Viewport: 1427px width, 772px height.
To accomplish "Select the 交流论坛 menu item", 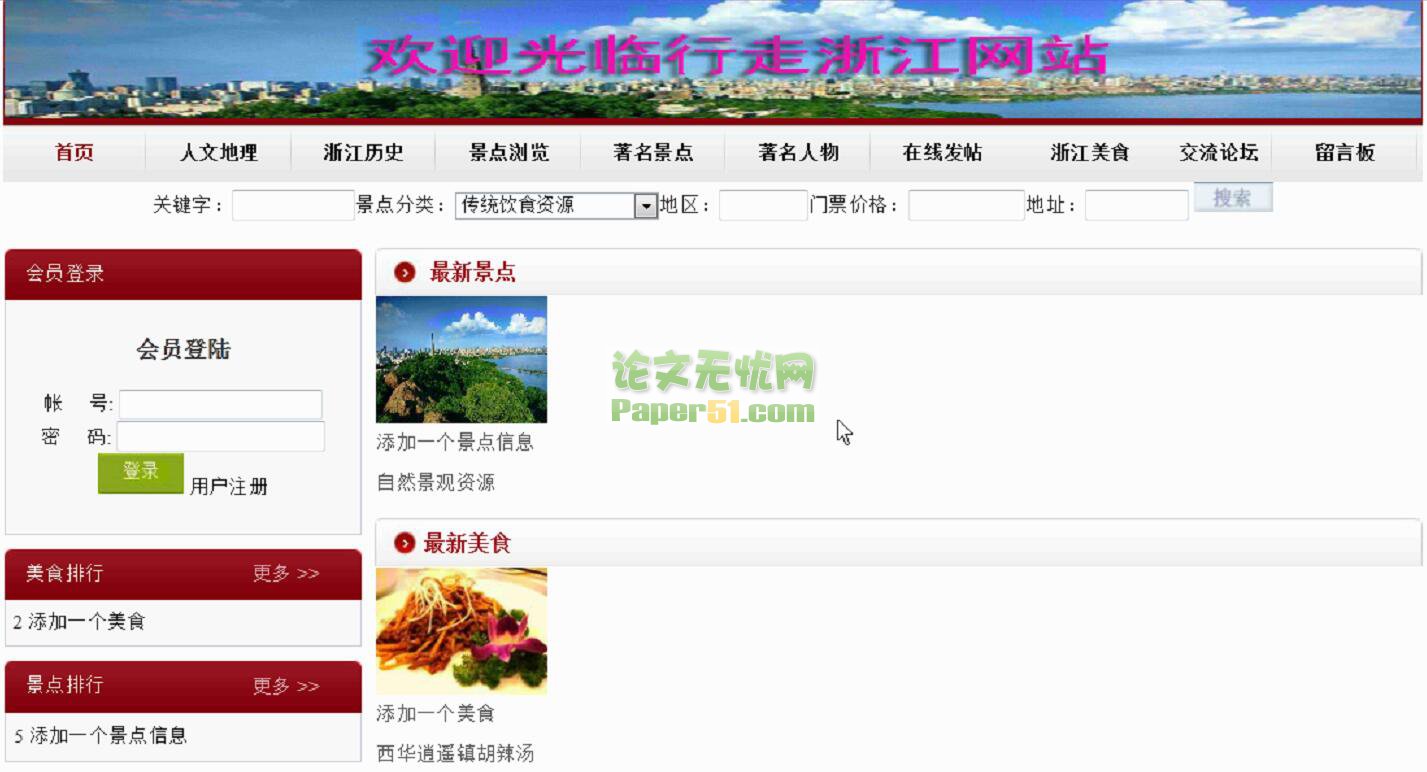I will pyautogui.click(x=1218, y=153).
